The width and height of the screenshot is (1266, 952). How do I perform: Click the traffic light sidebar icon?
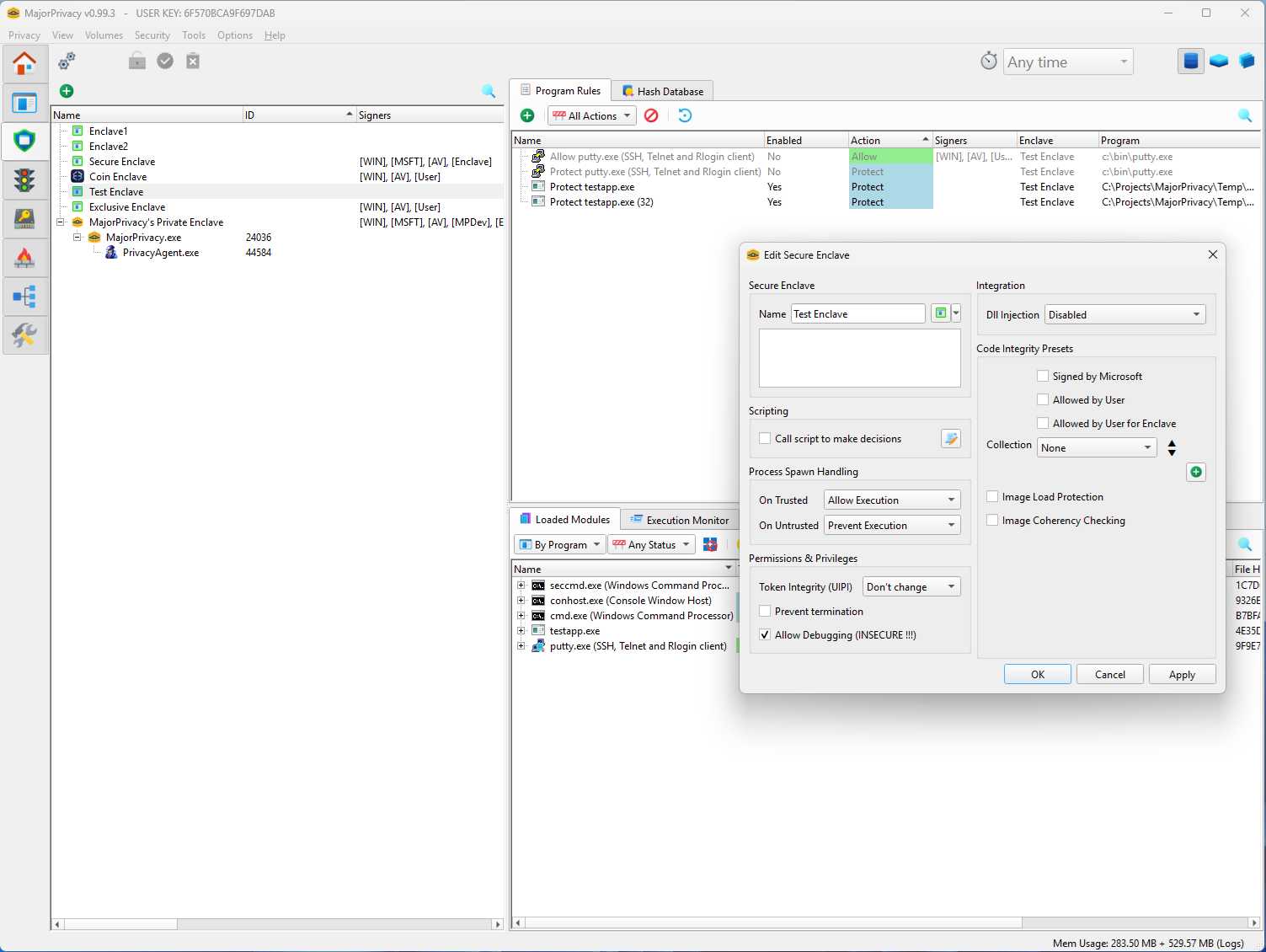(24, 180)
